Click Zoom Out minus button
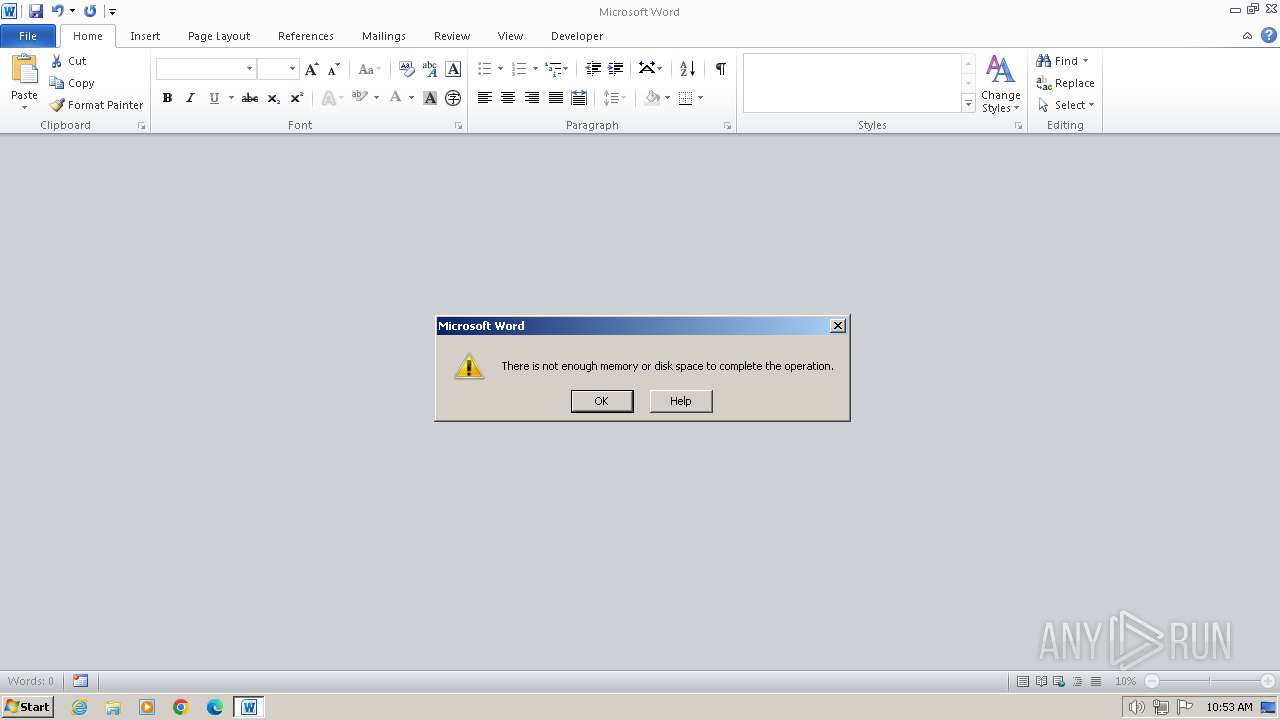Image resolution: width=1280 pixels, height=720 pixels. (x=1152, y=681)
